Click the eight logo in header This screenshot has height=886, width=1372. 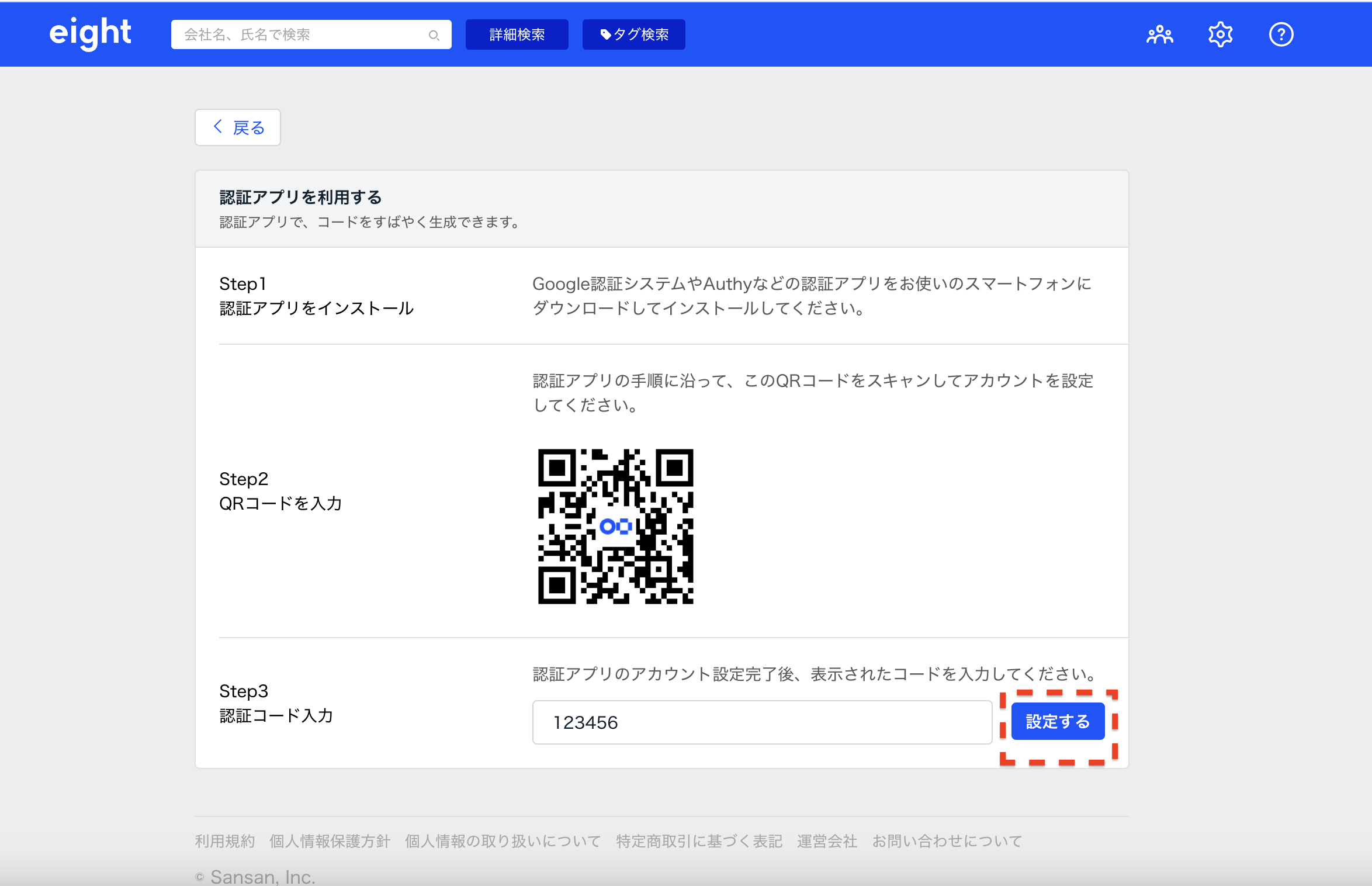(x=90, y=33)
